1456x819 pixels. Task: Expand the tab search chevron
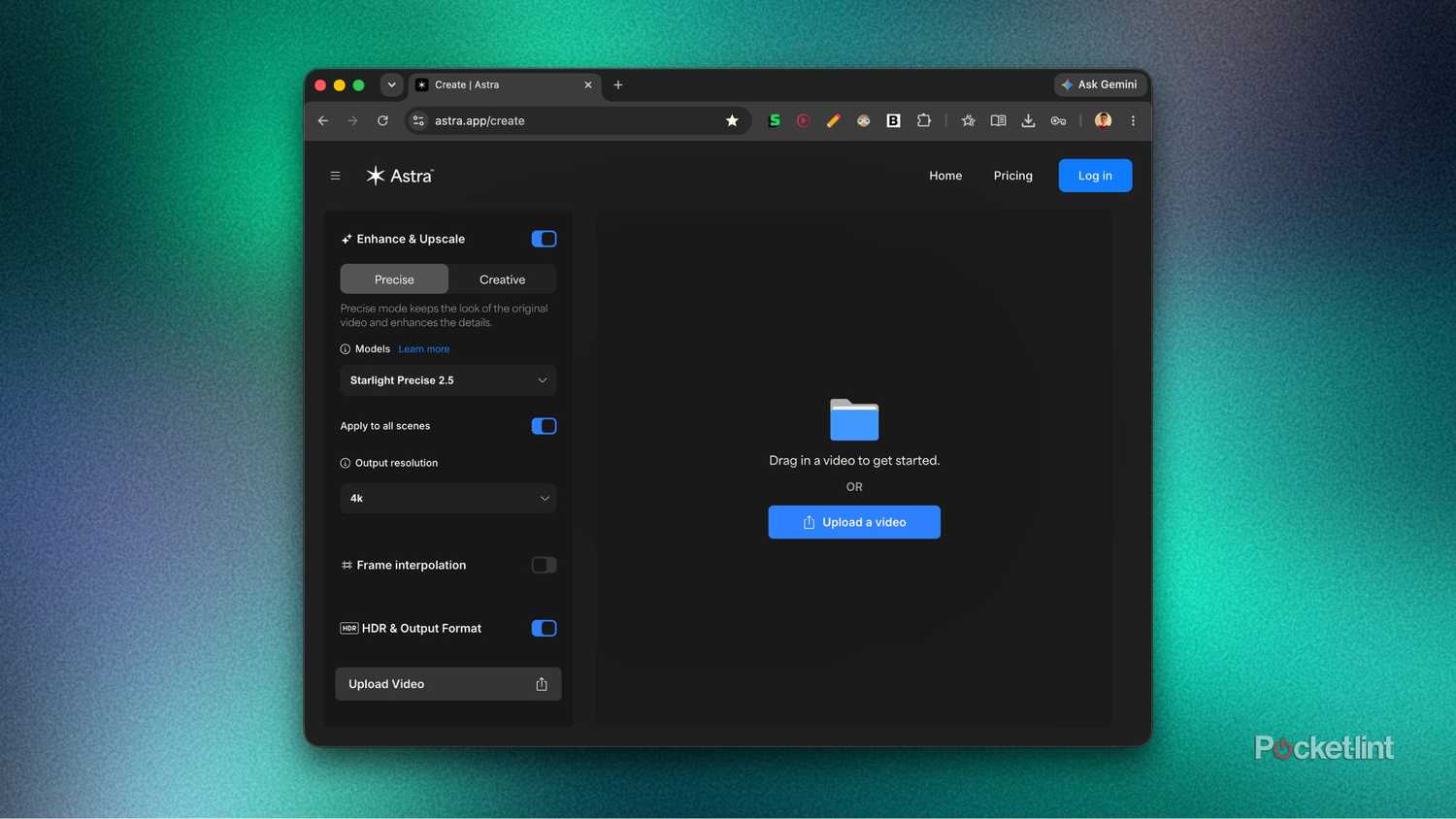coord(391,84)
